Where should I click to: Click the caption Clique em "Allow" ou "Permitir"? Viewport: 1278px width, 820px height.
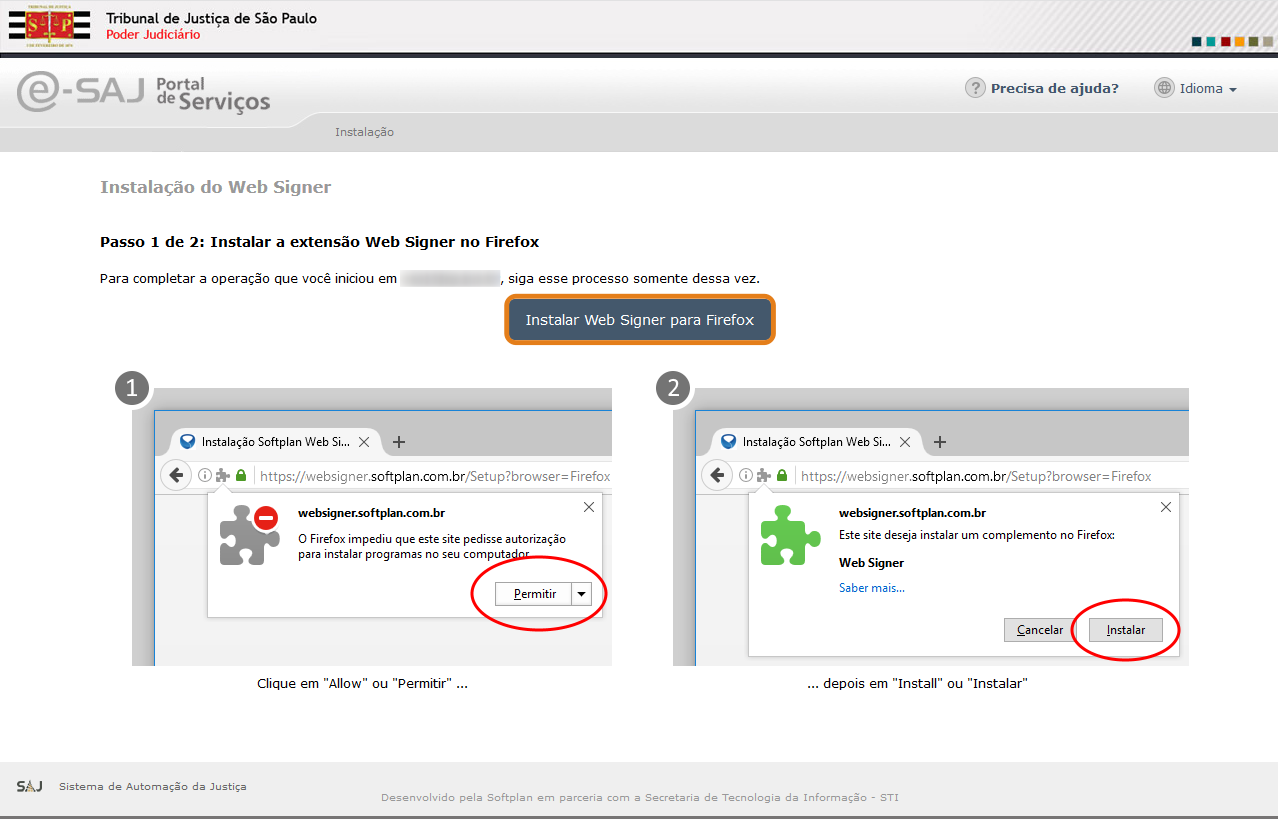click(x=363, y=684)
